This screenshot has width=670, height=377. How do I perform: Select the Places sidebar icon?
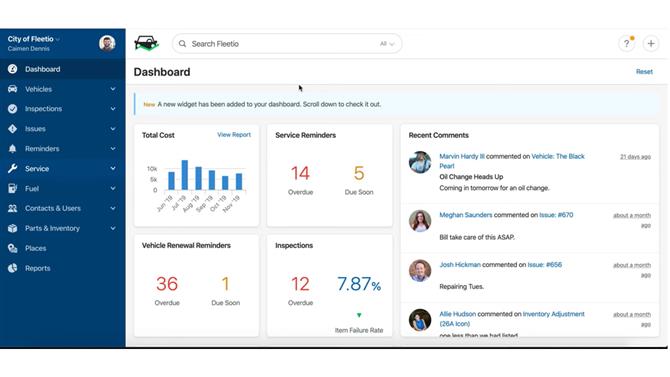click(12, 248)
